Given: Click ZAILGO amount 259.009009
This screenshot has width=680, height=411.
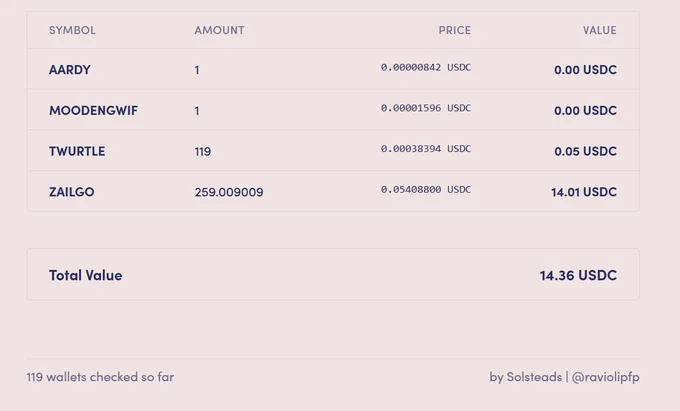Looking at the screenshot, I should [x=229, y=192].
